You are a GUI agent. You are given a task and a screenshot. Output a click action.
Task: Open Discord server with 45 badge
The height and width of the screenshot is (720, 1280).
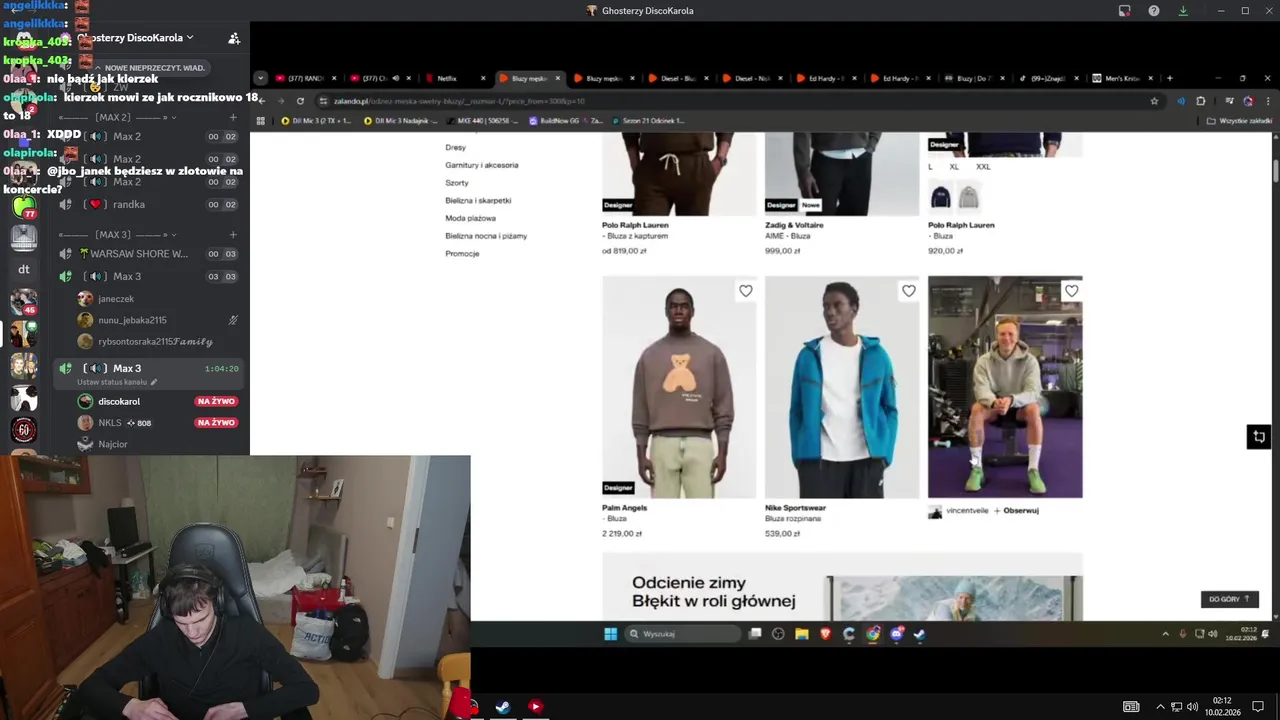point(24,301)
